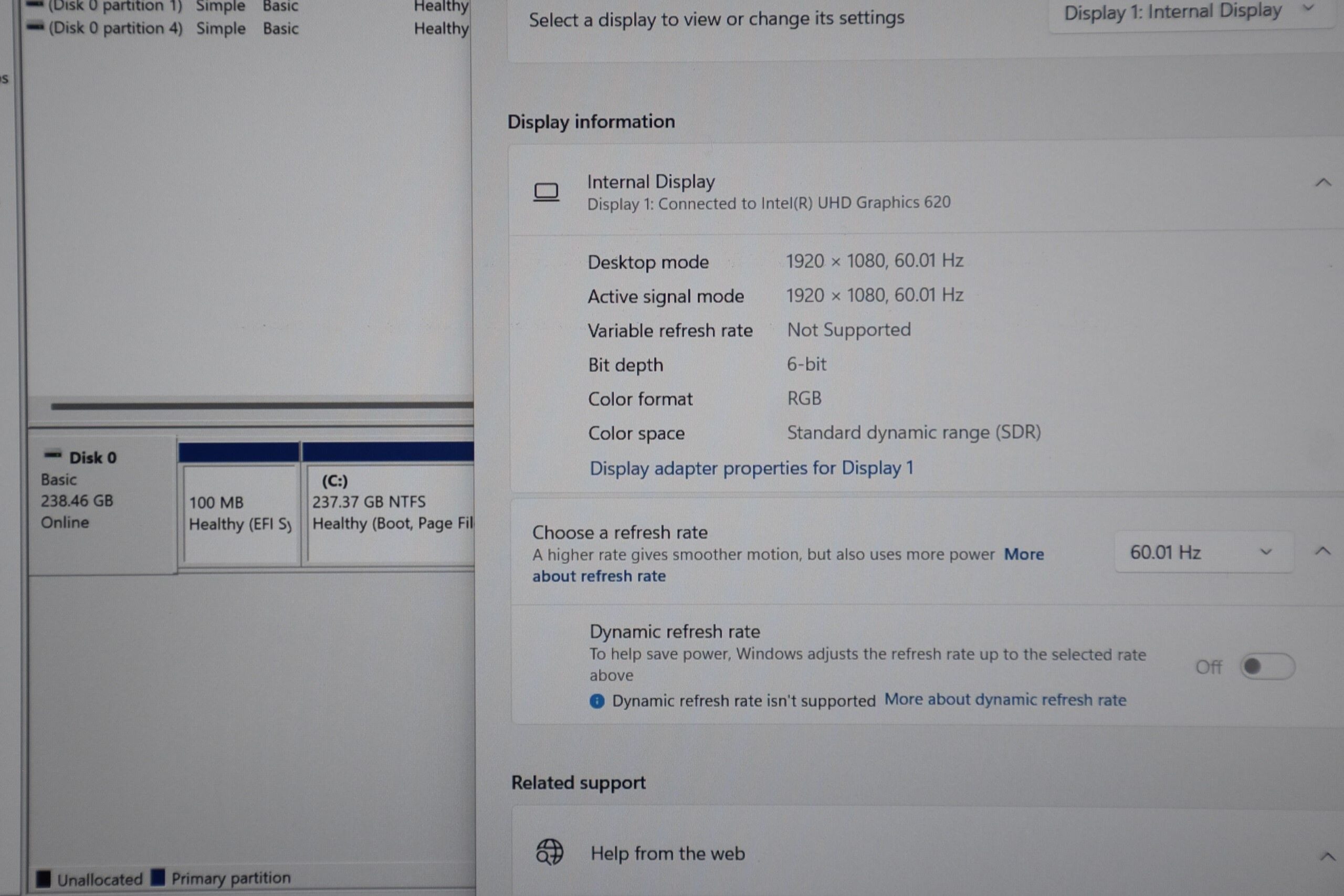The height and width of the screenshot is (896, 1344).
Task: Toggle the Dynamic refresh rate switch
Action: coord(1267,666)
